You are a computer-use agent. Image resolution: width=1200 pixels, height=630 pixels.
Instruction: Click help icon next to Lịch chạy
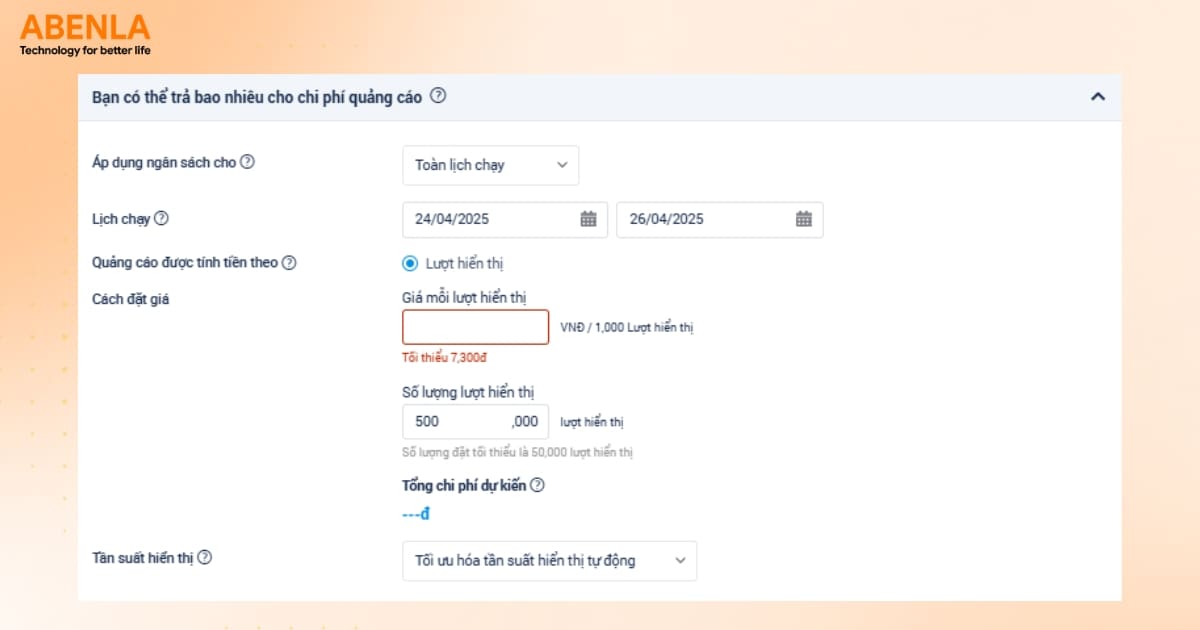[161, 219]
